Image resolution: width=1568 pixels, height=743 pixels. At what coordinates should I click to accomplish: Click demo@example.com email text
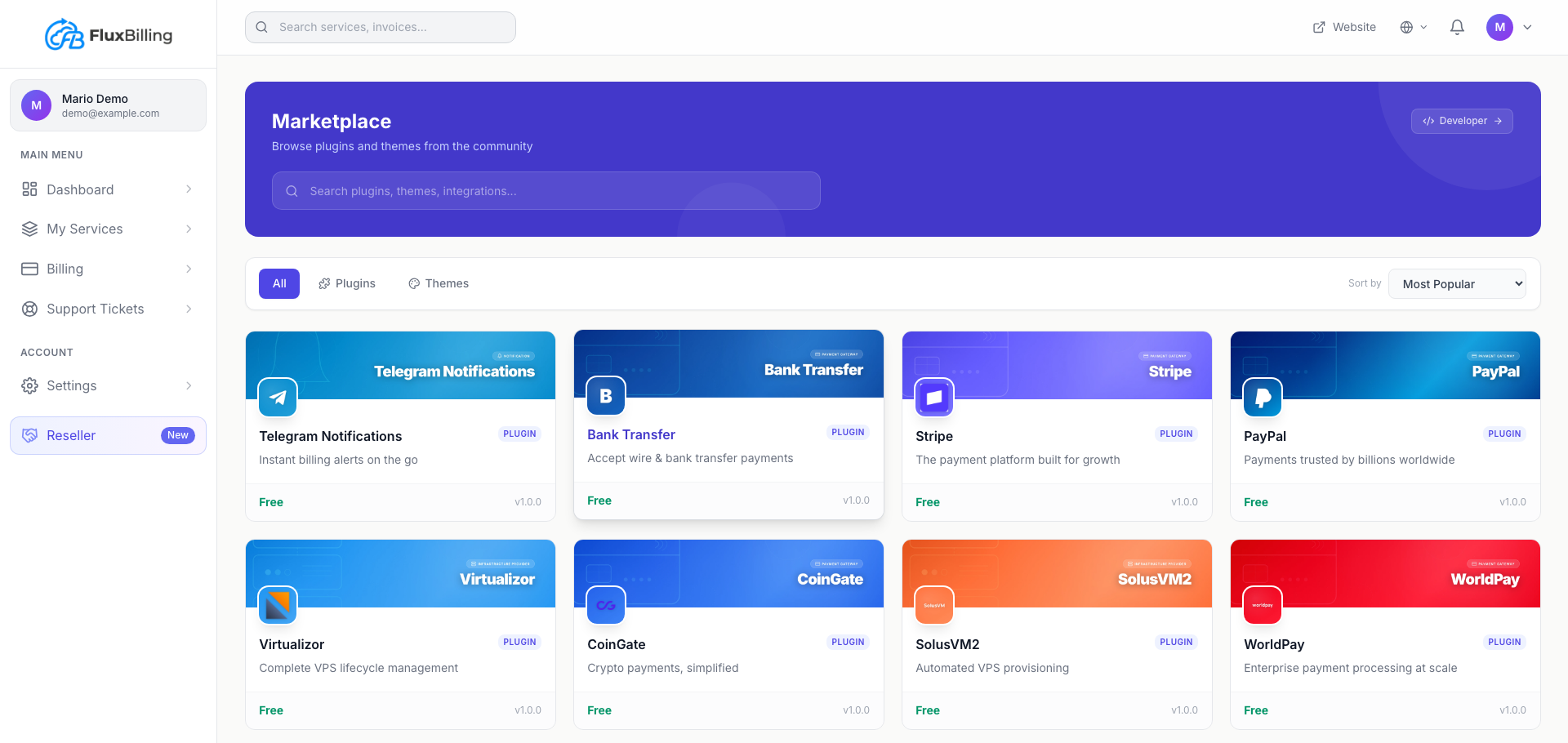click(x=110, y=113)
